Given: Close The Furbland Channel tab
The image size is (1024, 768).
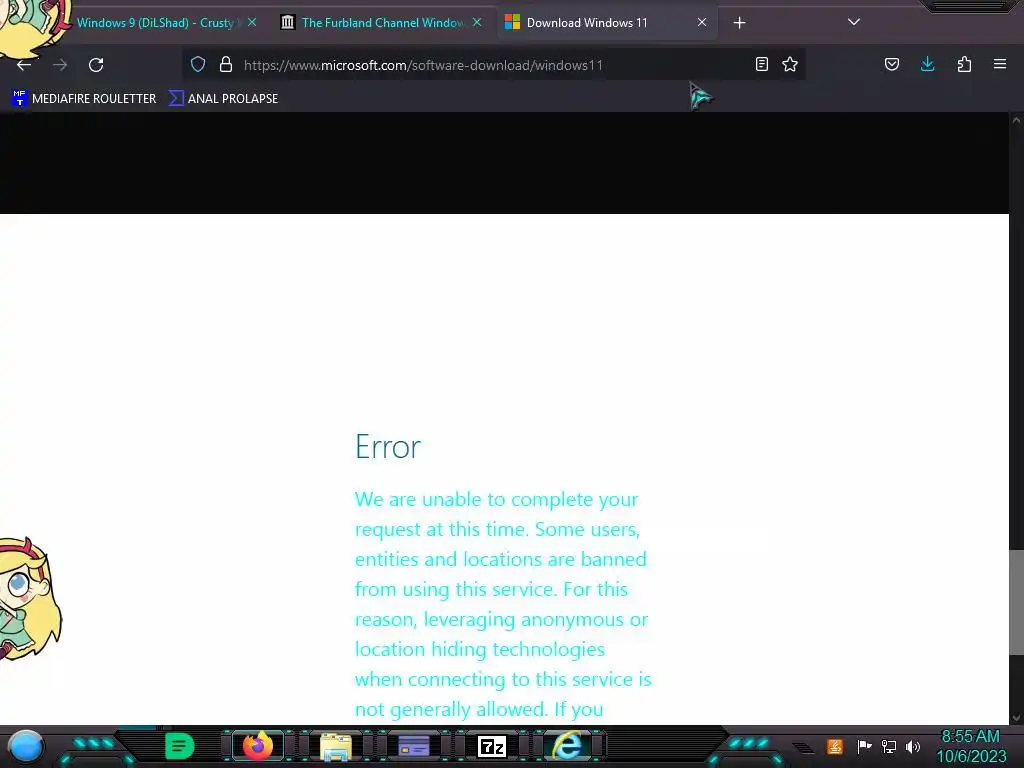Looking at the screenshot, I should pyautogui.click(x=477, y=22).
